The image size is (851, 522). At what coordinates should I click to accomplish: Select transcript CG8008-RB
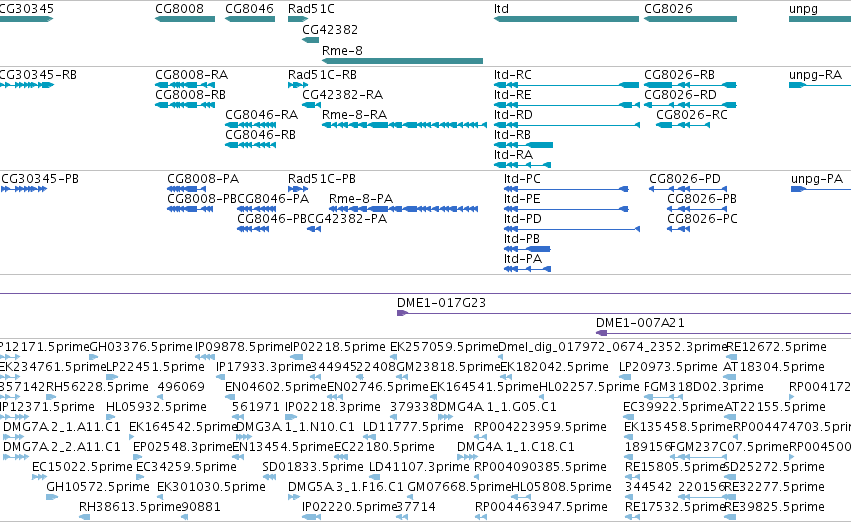(185, 105)
